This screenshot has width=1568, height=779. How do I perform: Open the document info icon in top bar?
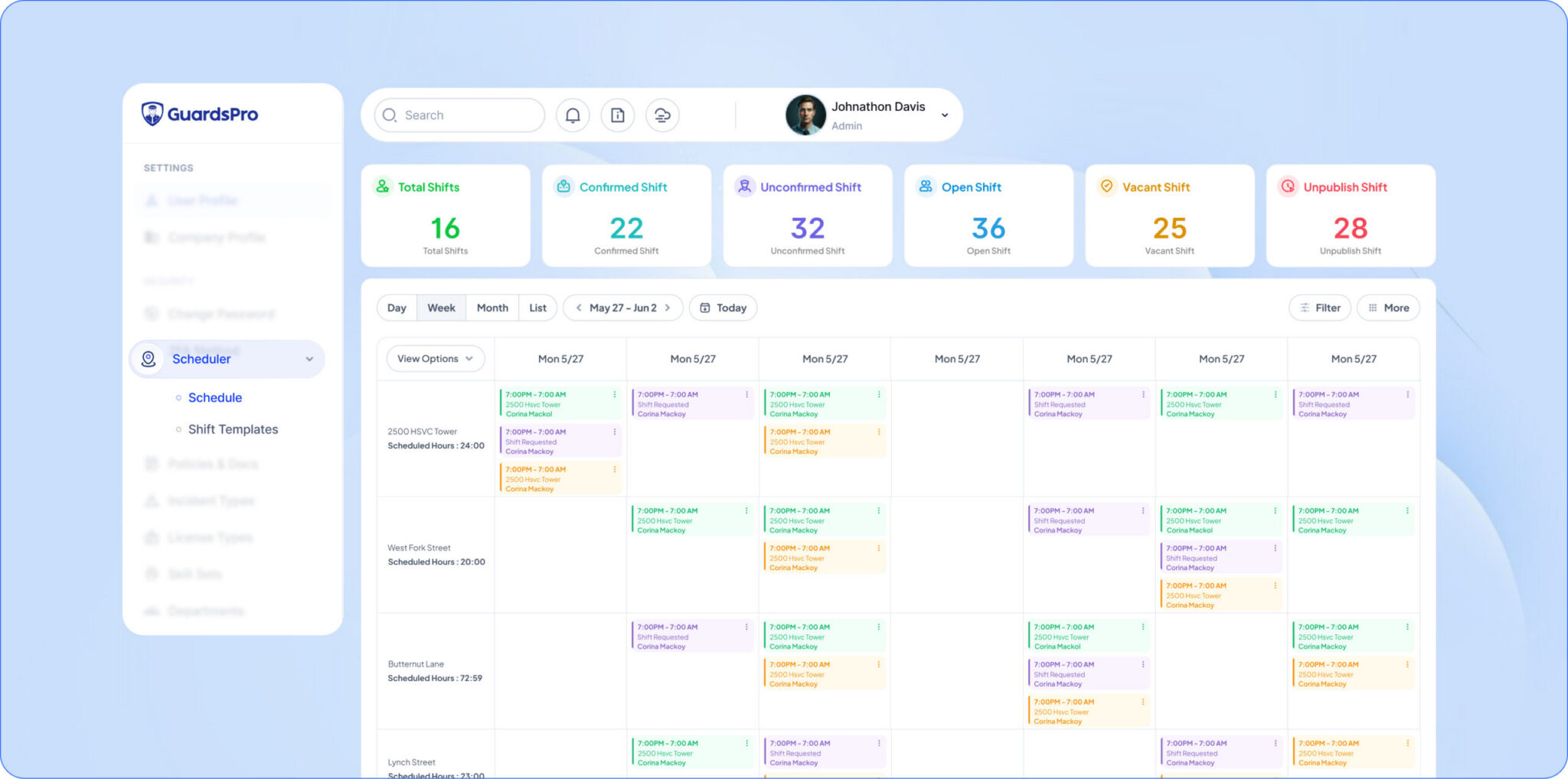pyautogui.click(x=617, y=116)
